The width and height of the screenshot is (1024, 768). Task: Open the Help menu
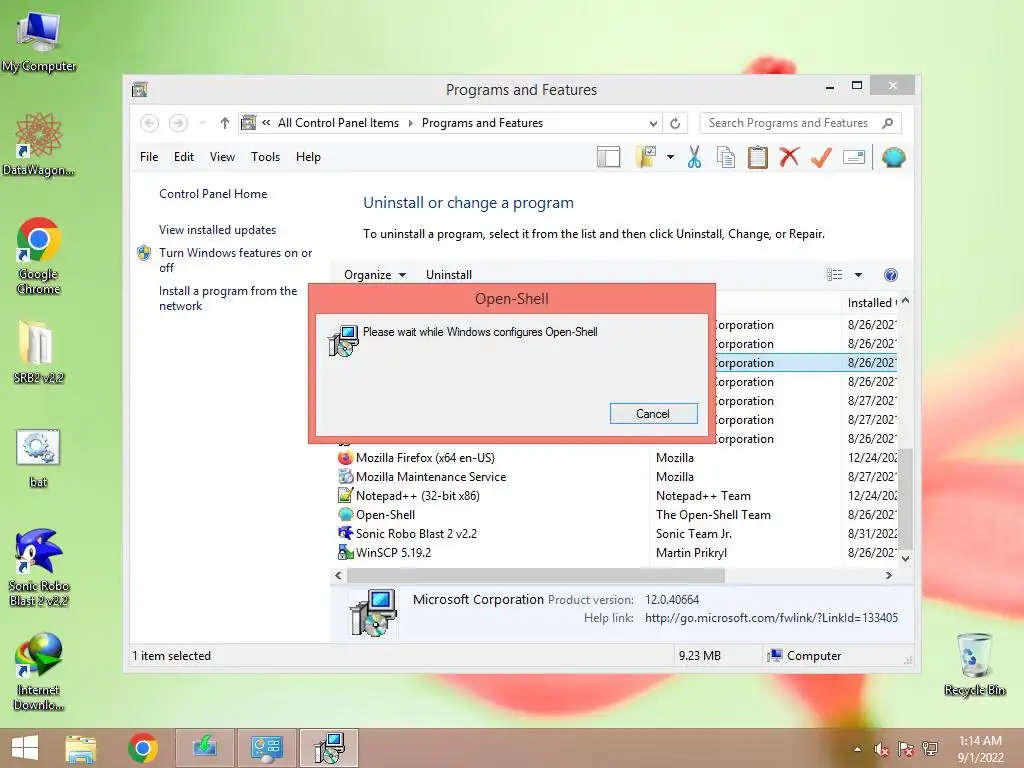tap(308, 157)
